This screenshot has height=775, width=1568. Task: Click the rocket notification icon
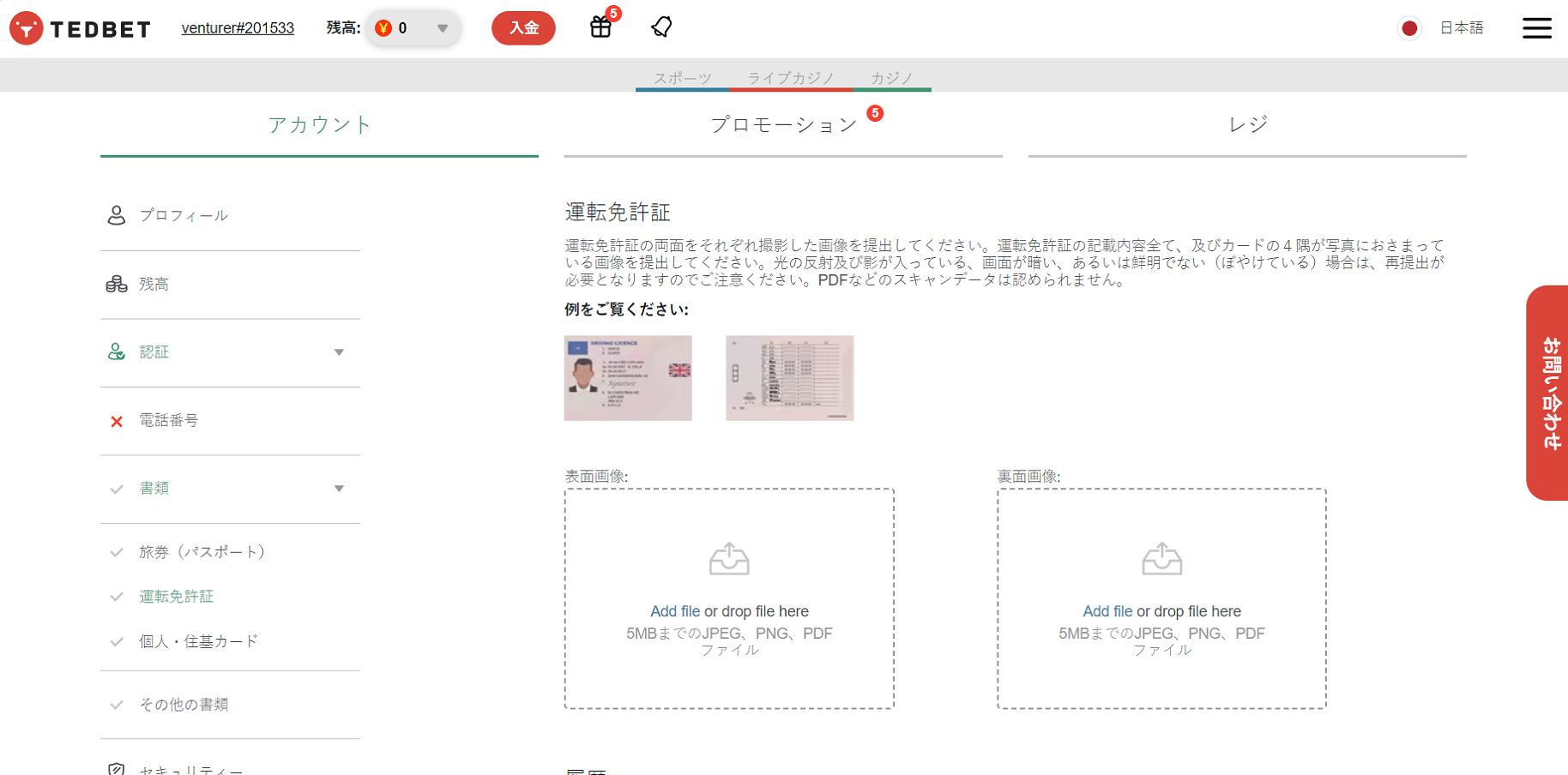661,27
